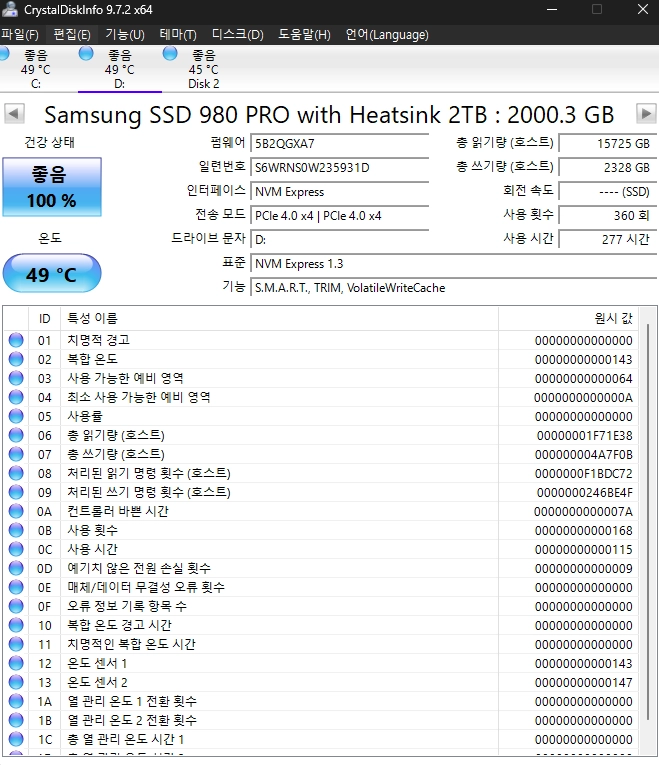Click status icon for 09 처리된 쓰기 명령 횟수
659x765 pixels.
click(16, 492)
